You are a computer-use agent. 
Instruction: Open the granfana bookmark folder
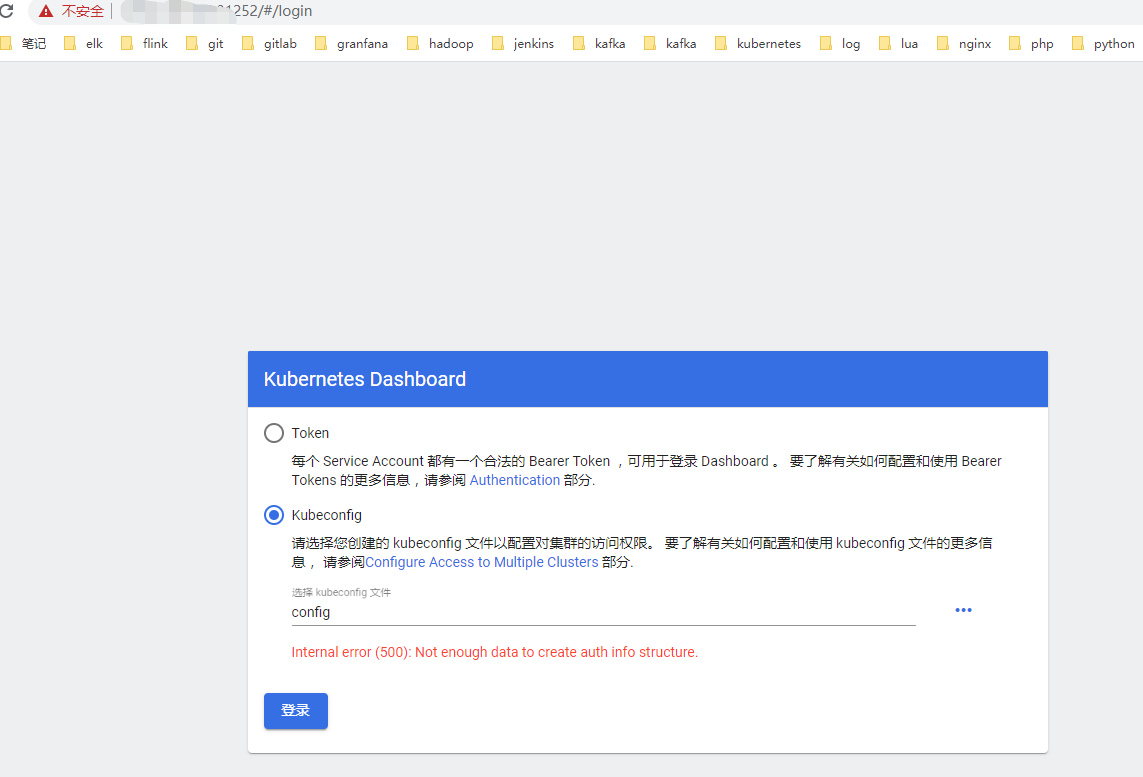pyautogui.click(x=351, y=44)
